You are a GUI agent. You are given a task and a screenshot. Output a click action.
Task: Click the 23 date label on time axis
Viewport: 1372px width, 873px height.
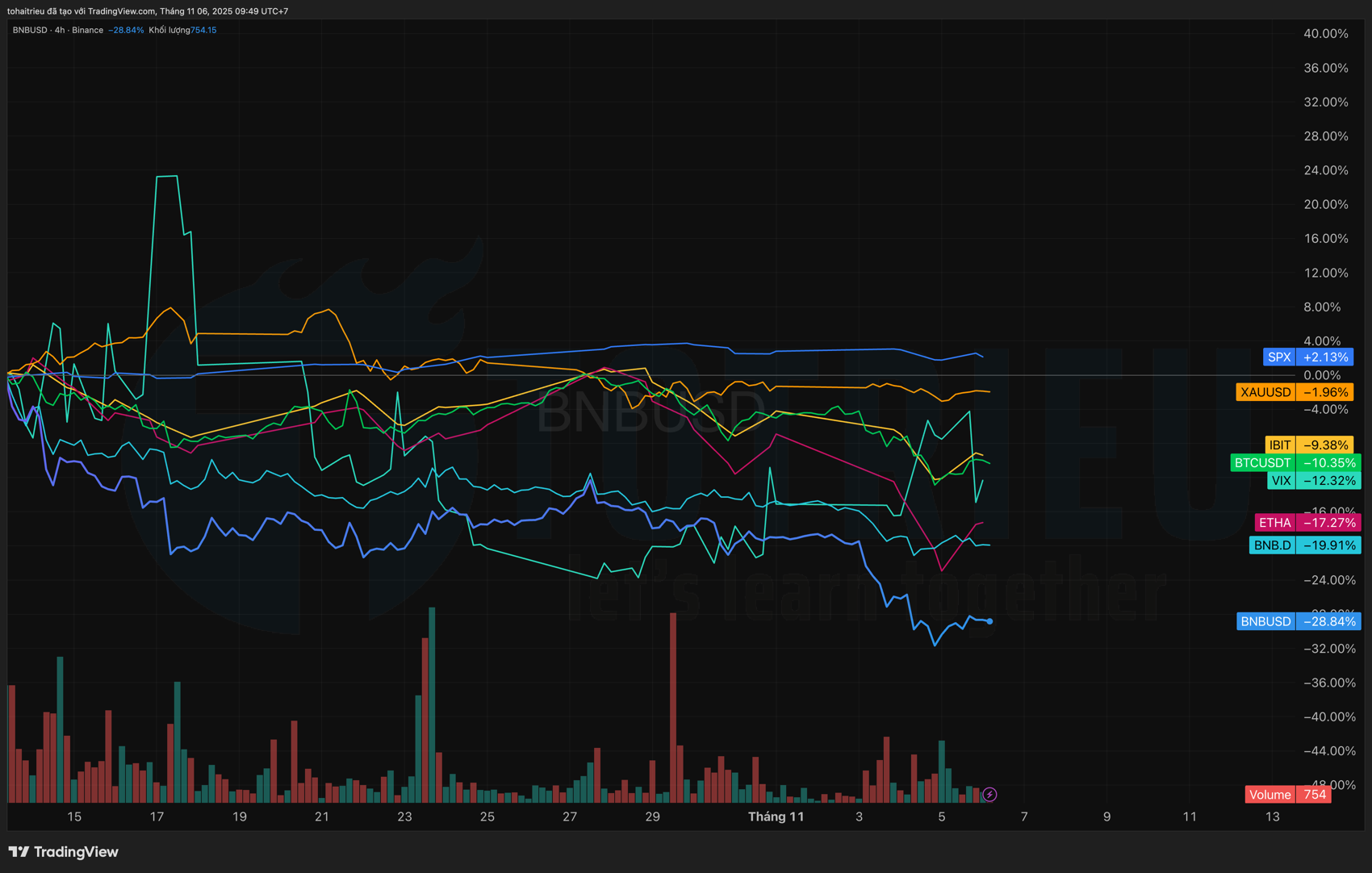click(404, 817)
